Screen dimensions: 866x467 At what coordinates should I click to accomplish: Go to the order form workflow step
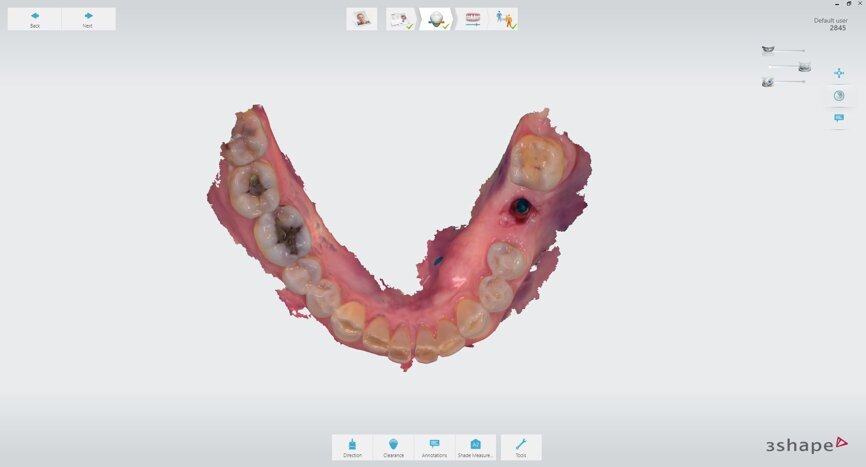pos(402,19)
